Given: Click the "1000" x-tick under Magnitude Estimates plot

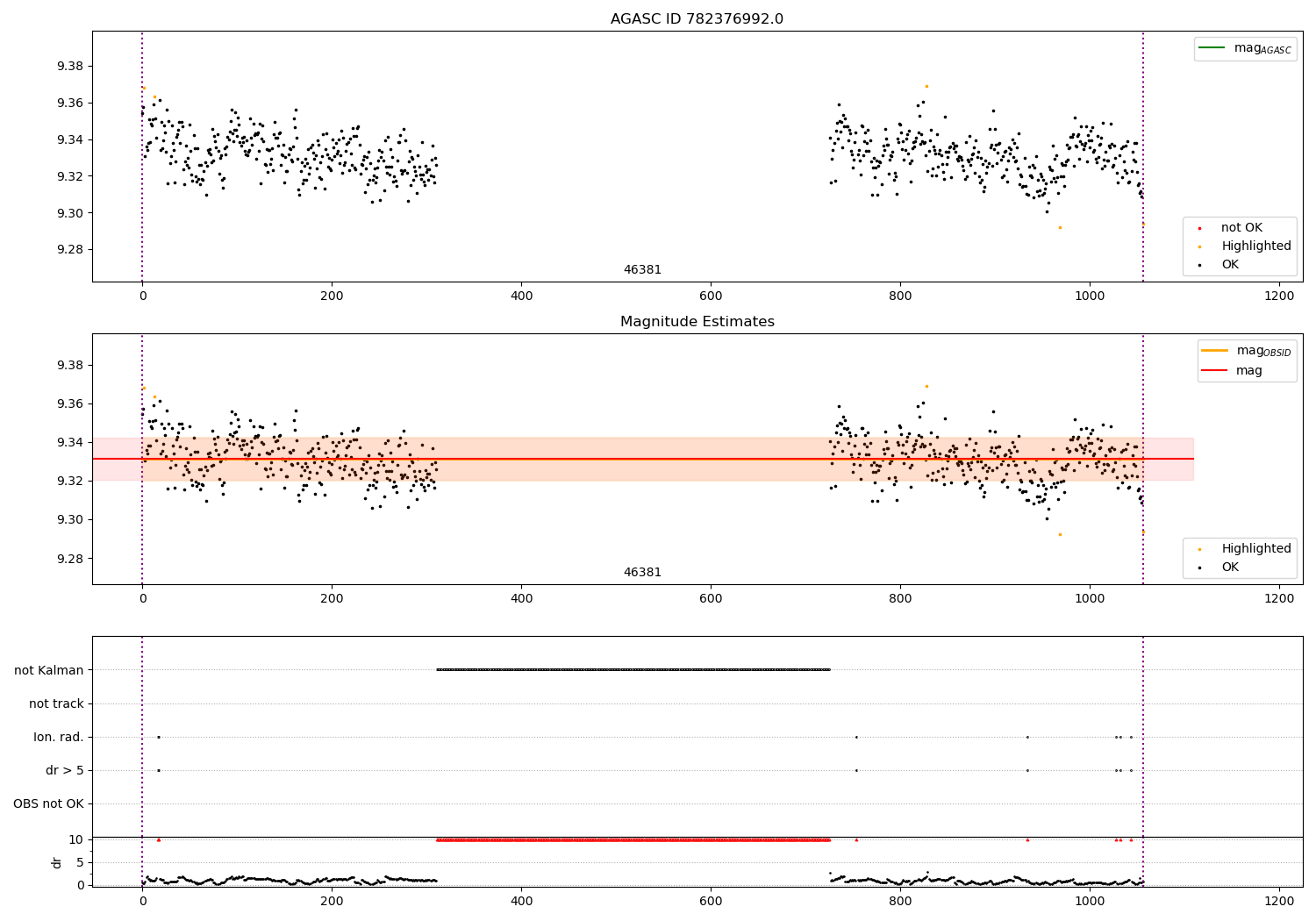Looking at the screenshot, I should tap(1090, 599).
